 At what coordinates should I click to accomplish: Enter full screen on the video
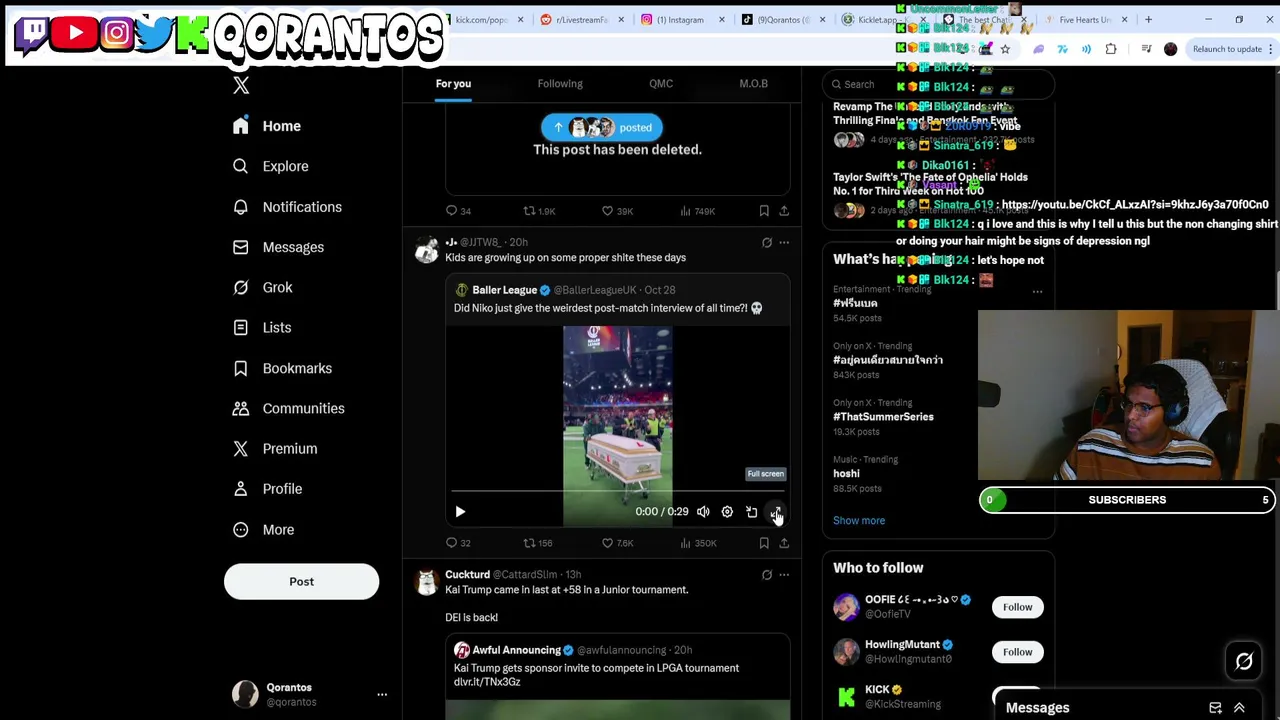pyautogui.click(x=775, y=512)
